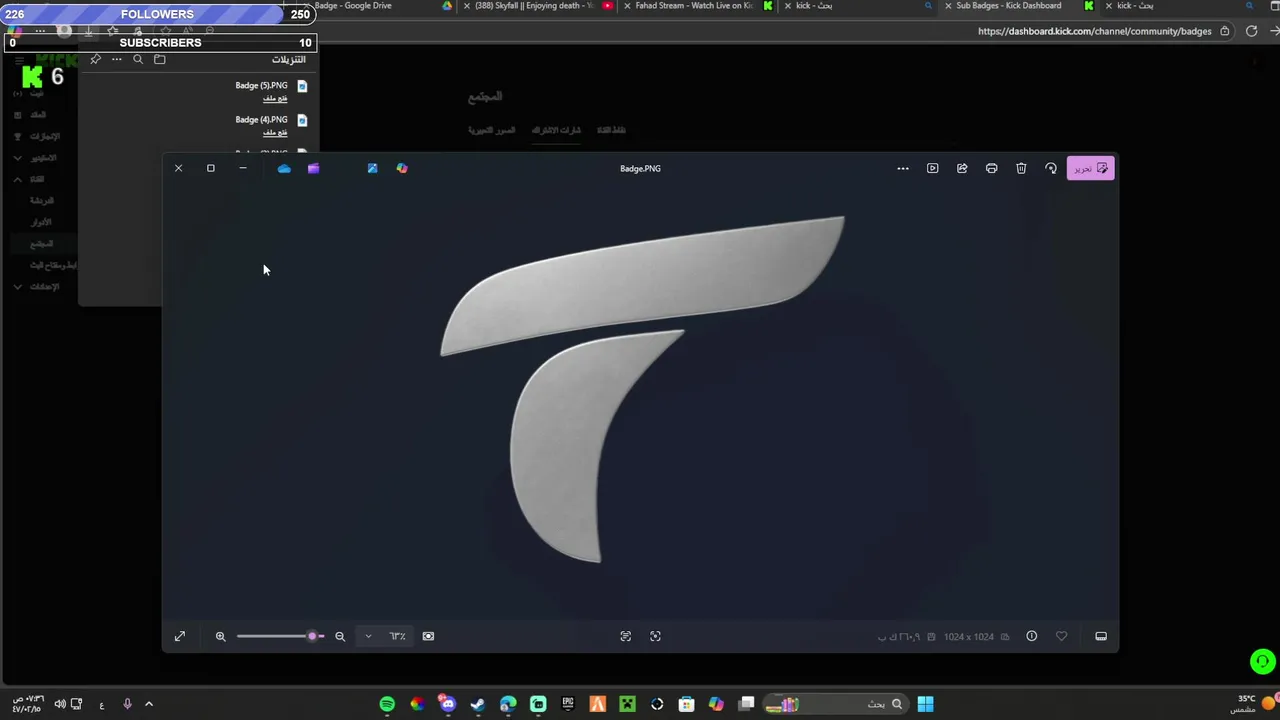
Task: Open the Copilot icon in the Photos title bar
Action: click(402, 168)
